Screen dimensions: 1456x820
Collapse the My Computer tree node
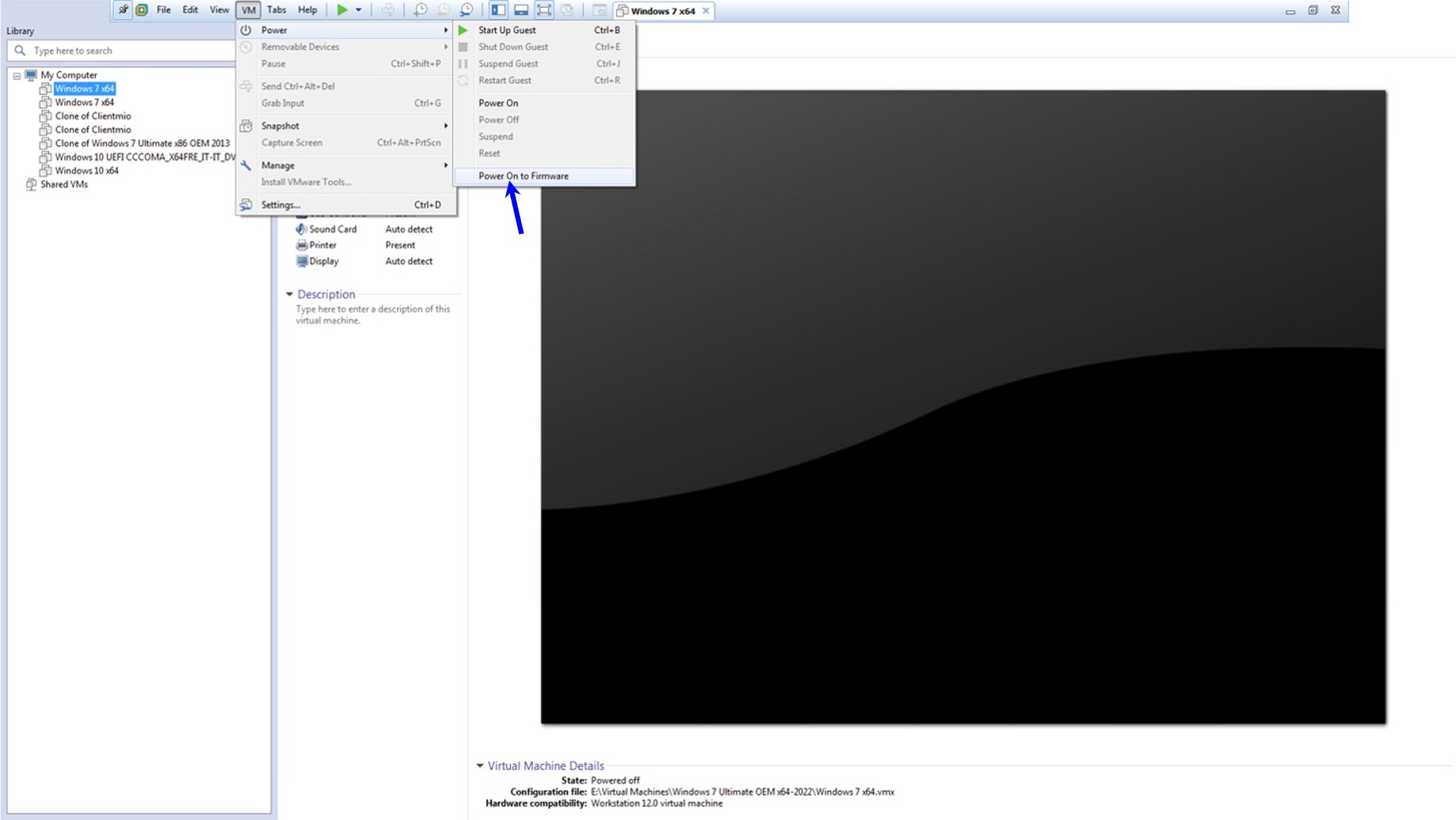(17, 76)
